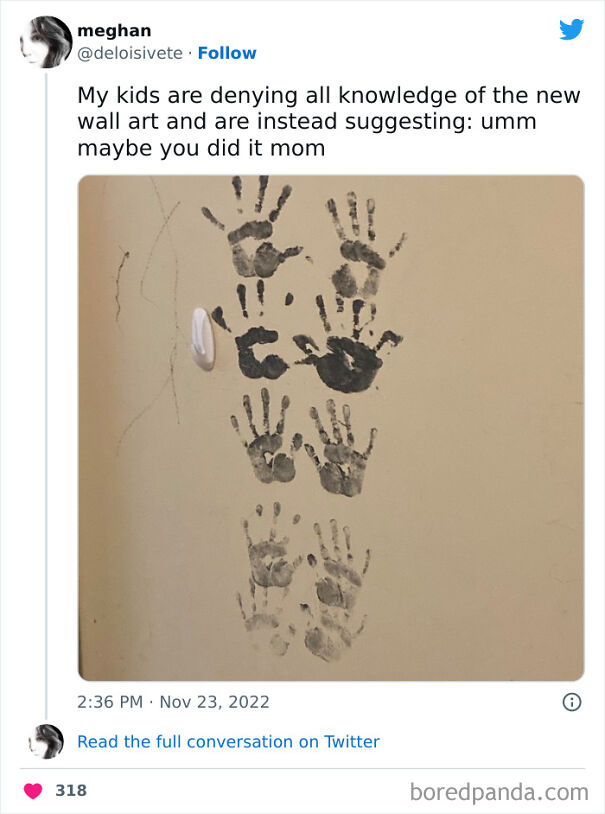The width and height of the screenshot is (605, 814).
Task: Click the small avatar beside the conversation link
Action: pos(46,742)
